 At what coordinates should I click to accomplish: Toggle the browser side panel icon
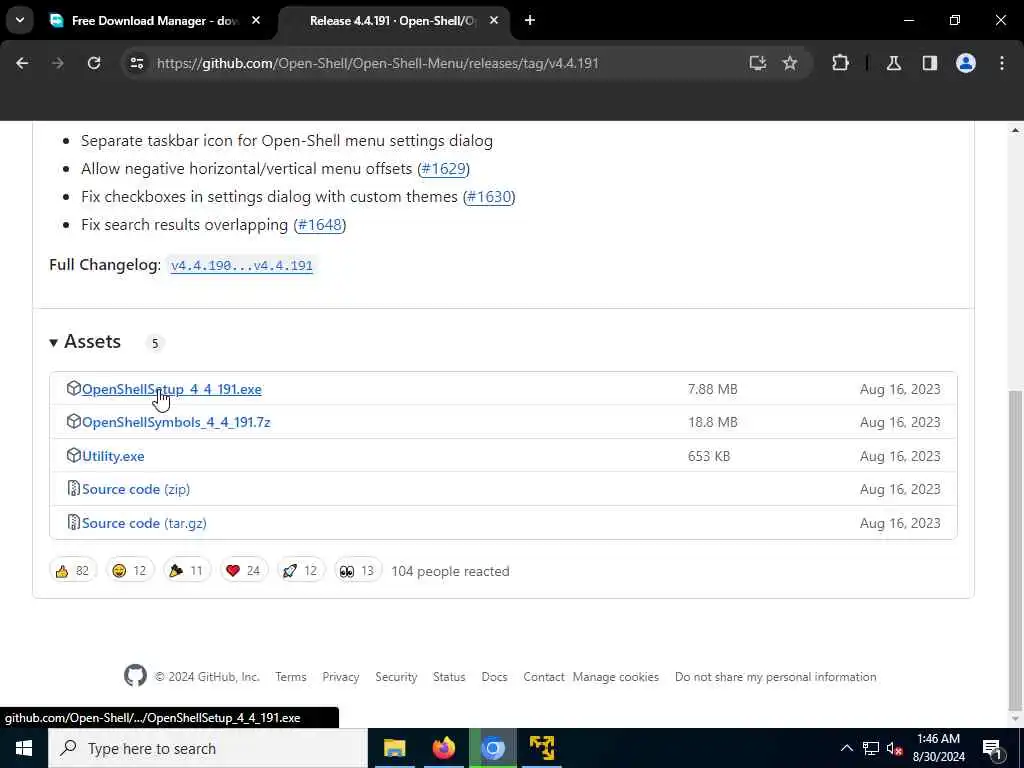point(930,63)
